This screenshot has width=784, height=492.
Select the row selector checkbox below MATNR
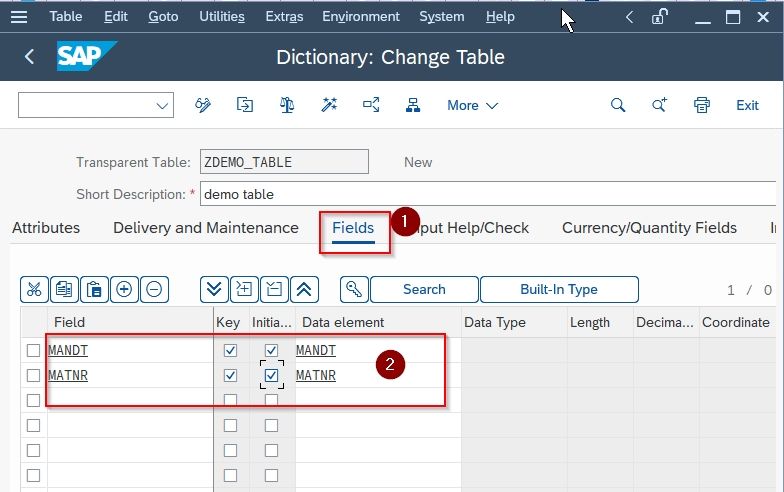(33, 400)
